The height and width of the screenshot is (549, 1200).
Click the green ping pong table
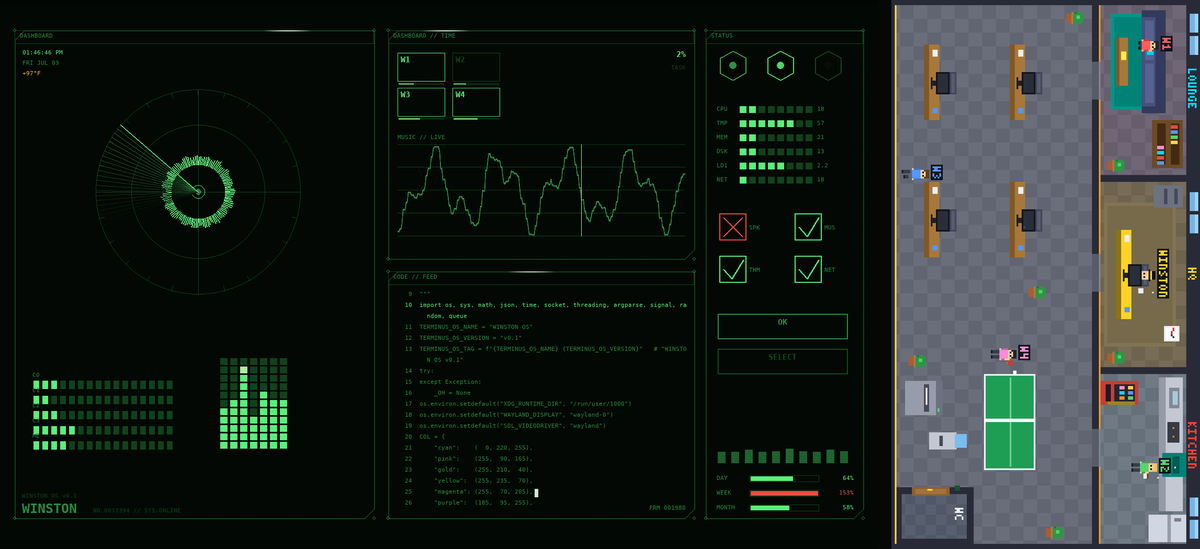pos(1009,421)
